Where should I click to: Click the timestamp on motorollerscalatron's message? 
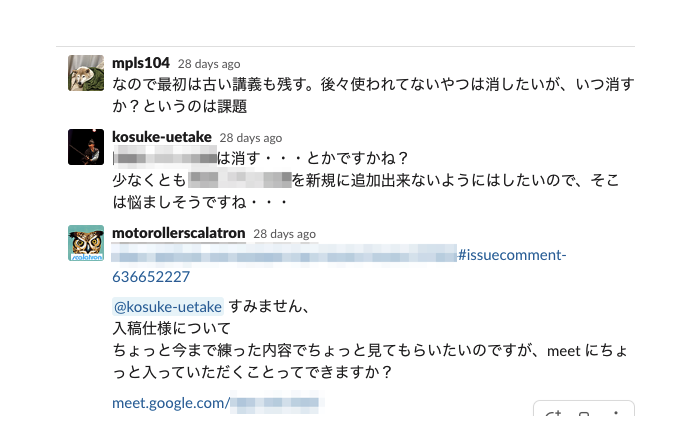tap(284, 233)
